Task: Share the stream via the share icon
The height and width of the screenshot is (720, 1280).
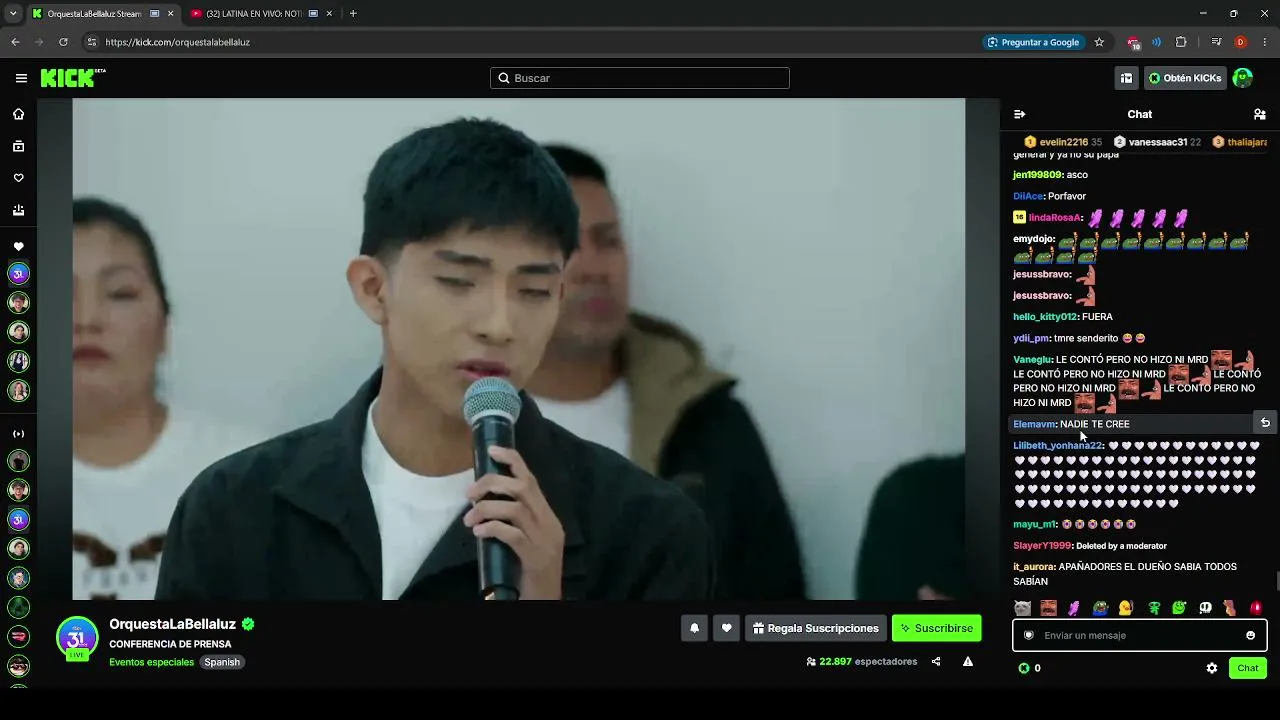Action: pos(936,661)
